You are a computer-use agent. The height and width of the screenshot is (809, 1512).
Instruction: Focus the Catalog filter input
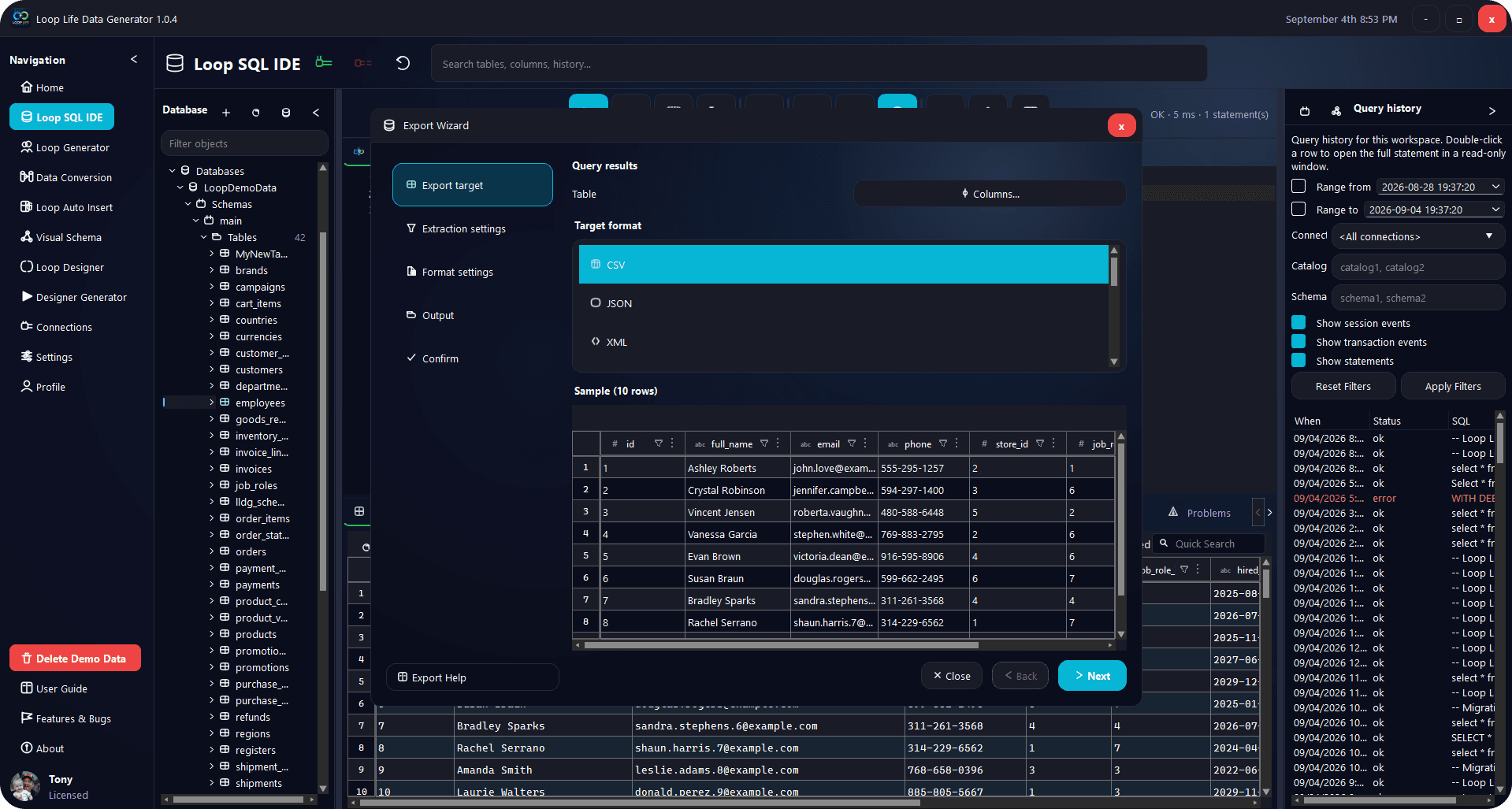(1417, 267)
